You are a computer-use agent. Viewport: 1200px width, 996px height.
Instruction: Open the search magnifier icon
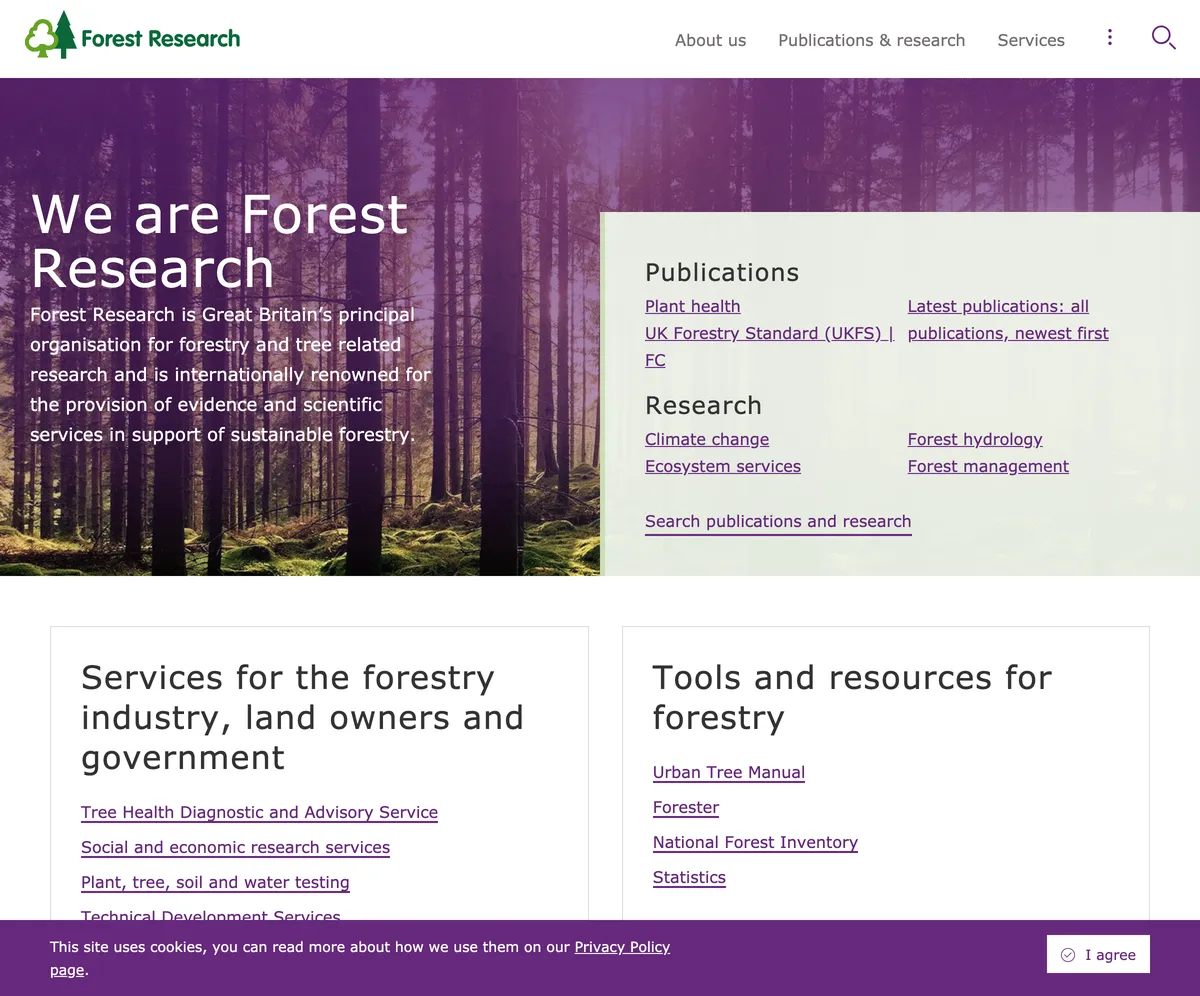(x=1163, y=38)
